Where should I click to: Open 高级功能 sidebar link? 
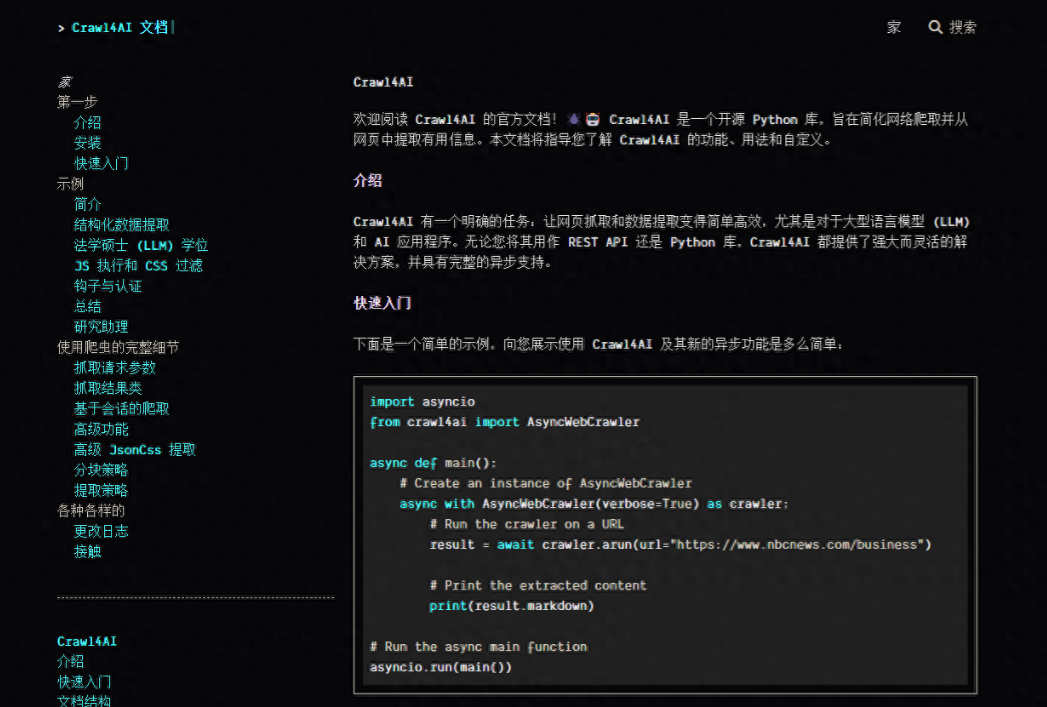[x=101, y=429]
